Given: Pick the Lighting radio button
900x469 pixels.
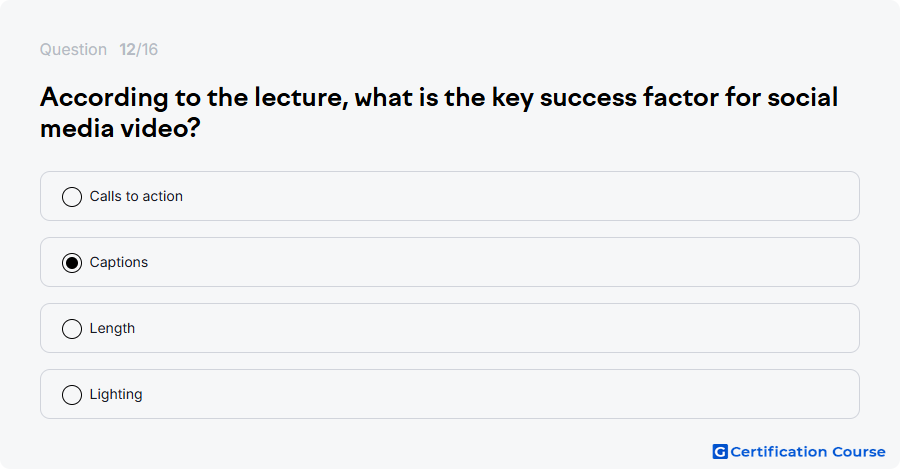Looking at the screenshot, I should click(72, 395).
